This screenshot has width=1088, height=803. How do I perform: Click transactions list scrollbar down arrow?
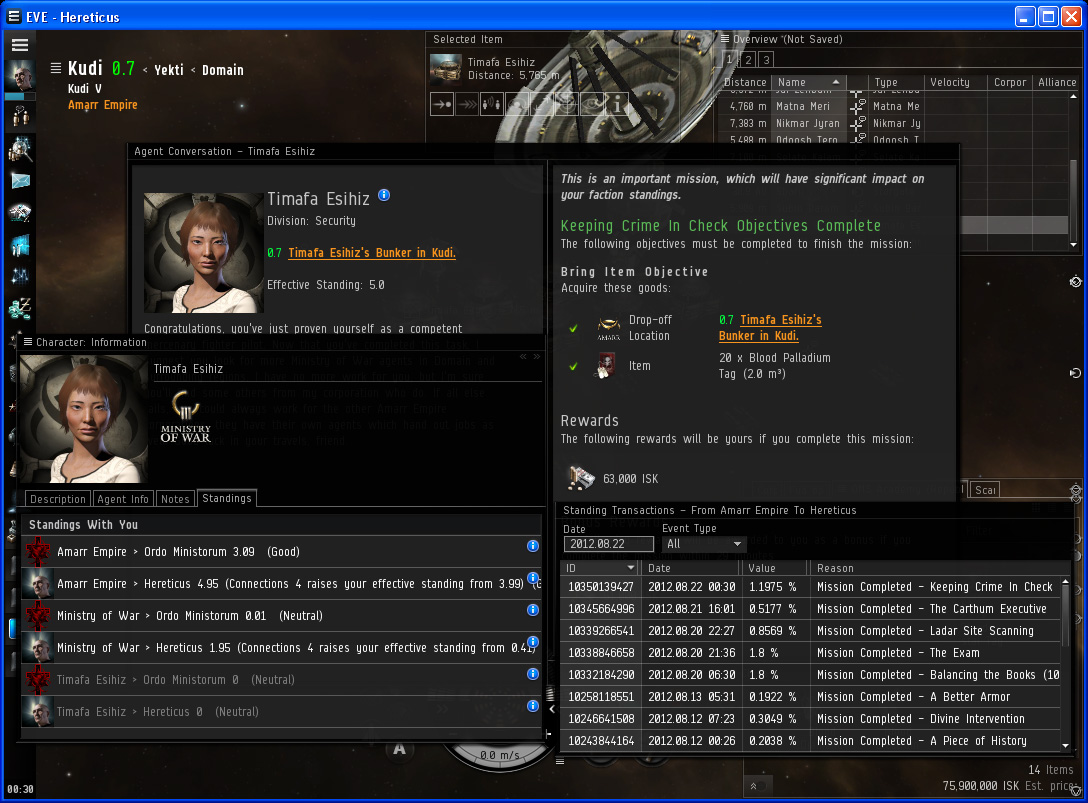pos(1065,745)
